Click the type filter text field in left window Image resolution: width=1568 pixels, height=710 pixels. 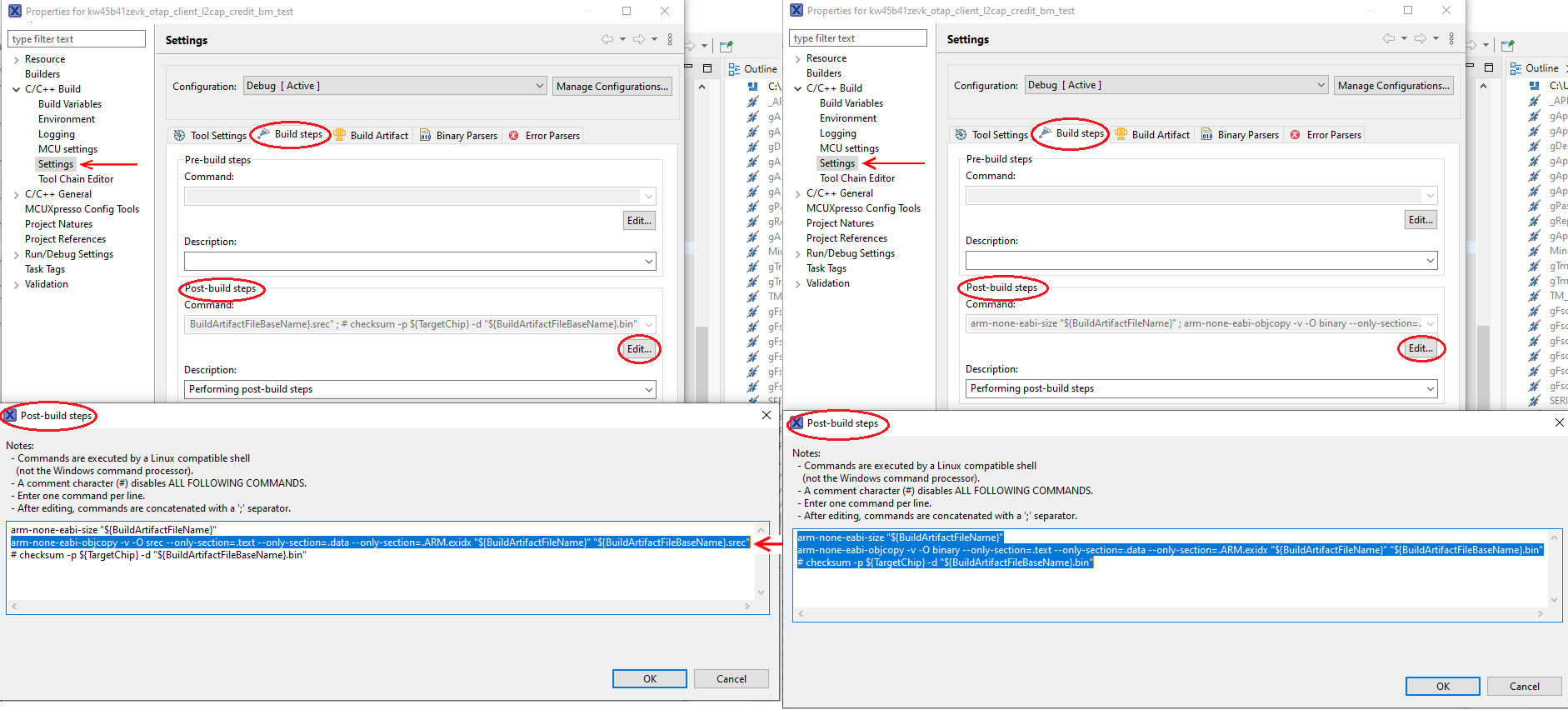[x=77, y=39]
